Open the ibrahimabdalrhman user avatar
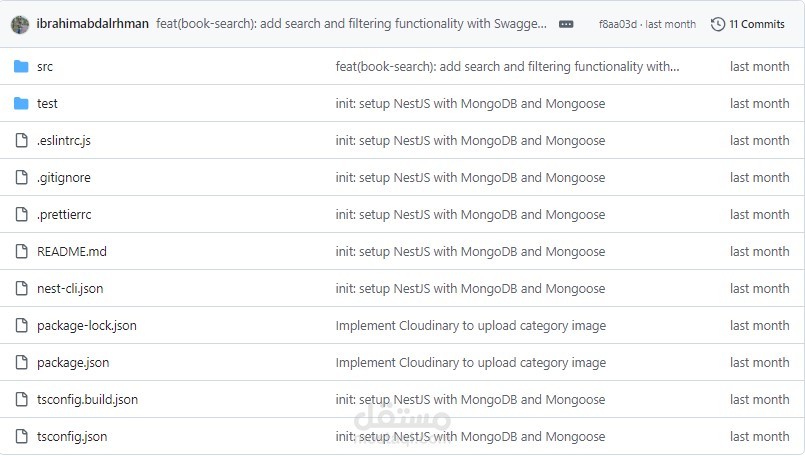This screenshot has height=456, width=805. [x=19, y=24]
